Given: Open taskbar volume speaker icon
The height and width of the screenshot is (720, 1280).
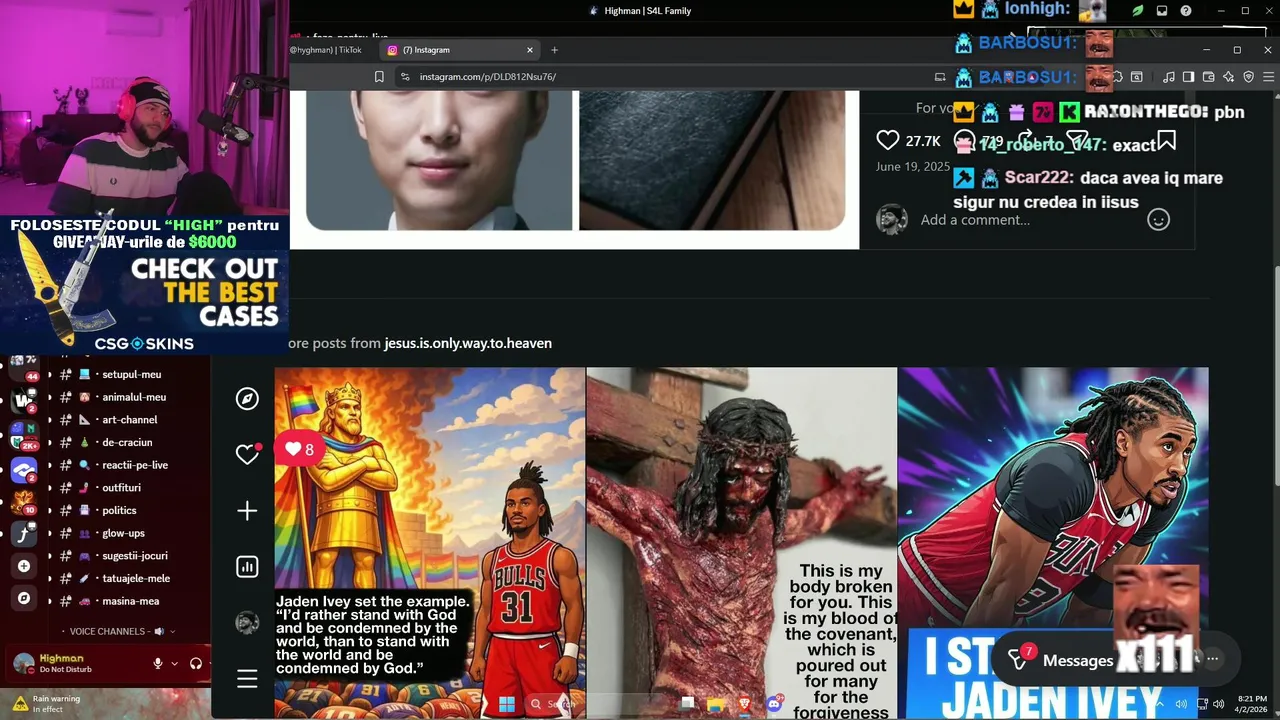Looking at the screenshot, I should 1218,704.
